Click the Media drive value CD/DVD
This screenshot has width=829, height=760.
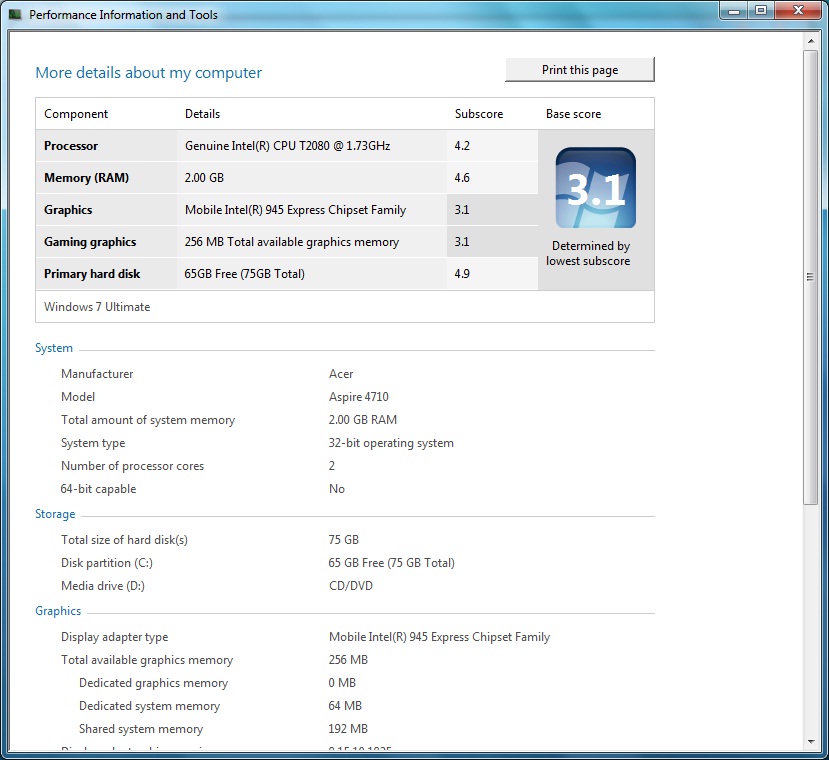pos(351,586)
